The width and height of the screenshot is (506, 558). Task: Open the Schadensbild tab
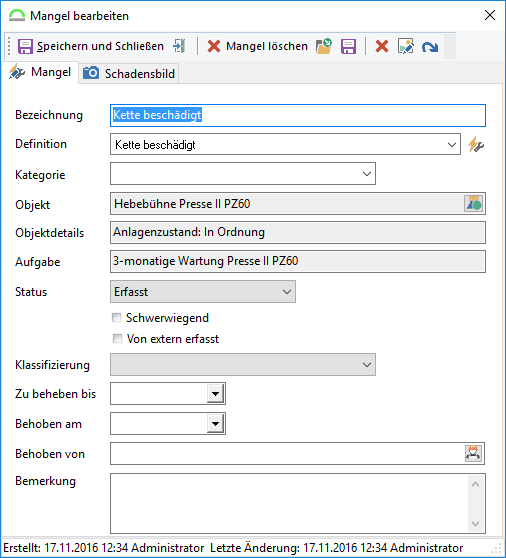click(x=129, y=74)
